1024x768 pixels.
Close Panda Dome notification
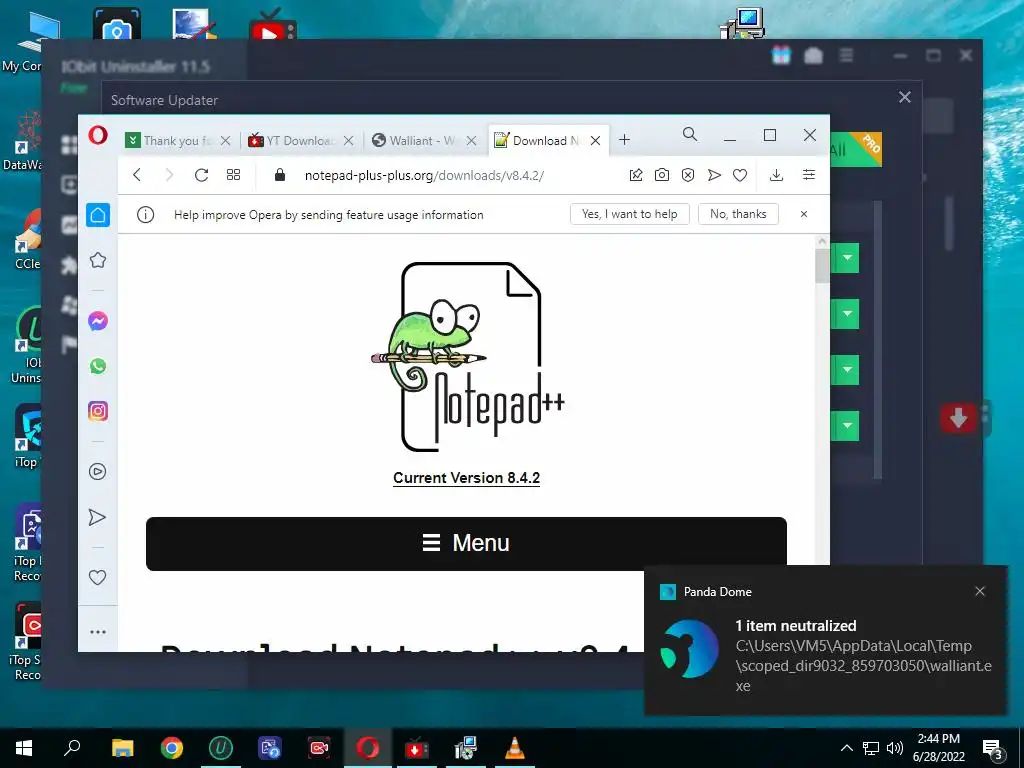980,591
